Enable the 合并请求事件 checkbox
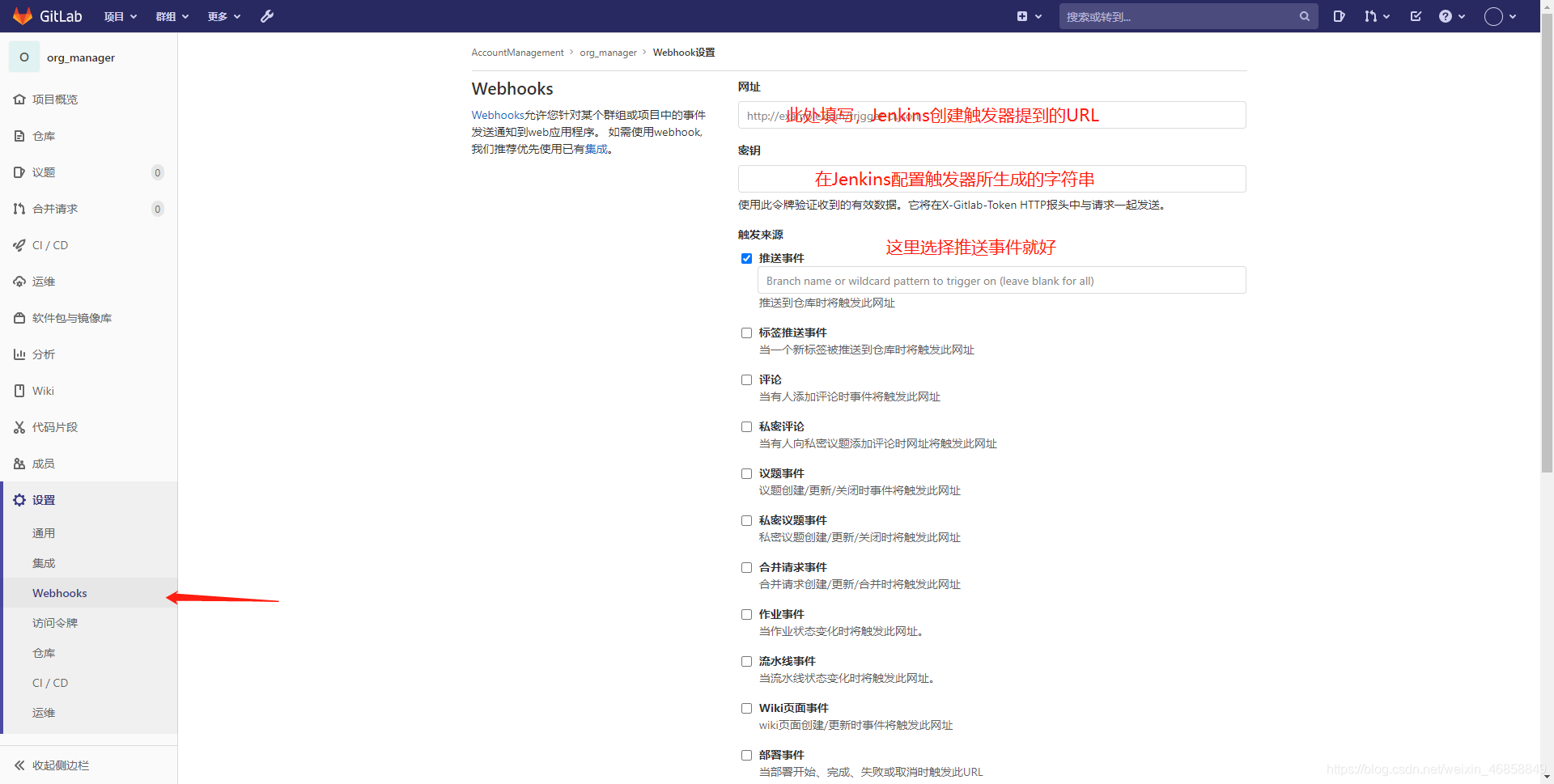The height and width of the screenshot is (784, 1554). [x=746, y=567]
